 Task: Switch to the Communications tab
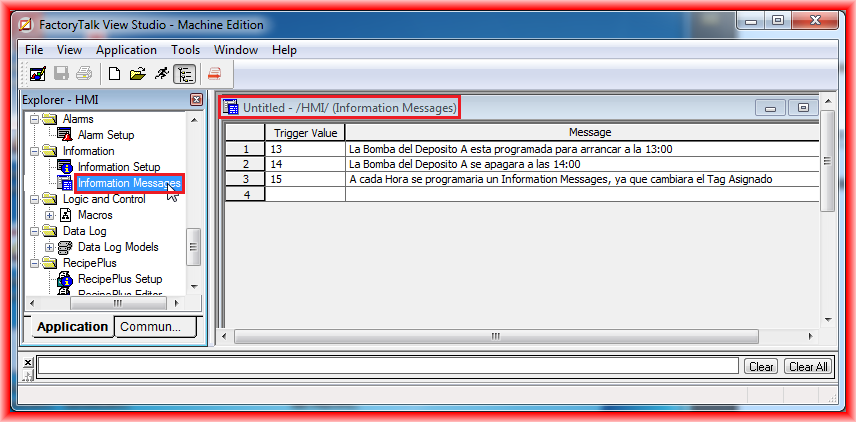154,327
